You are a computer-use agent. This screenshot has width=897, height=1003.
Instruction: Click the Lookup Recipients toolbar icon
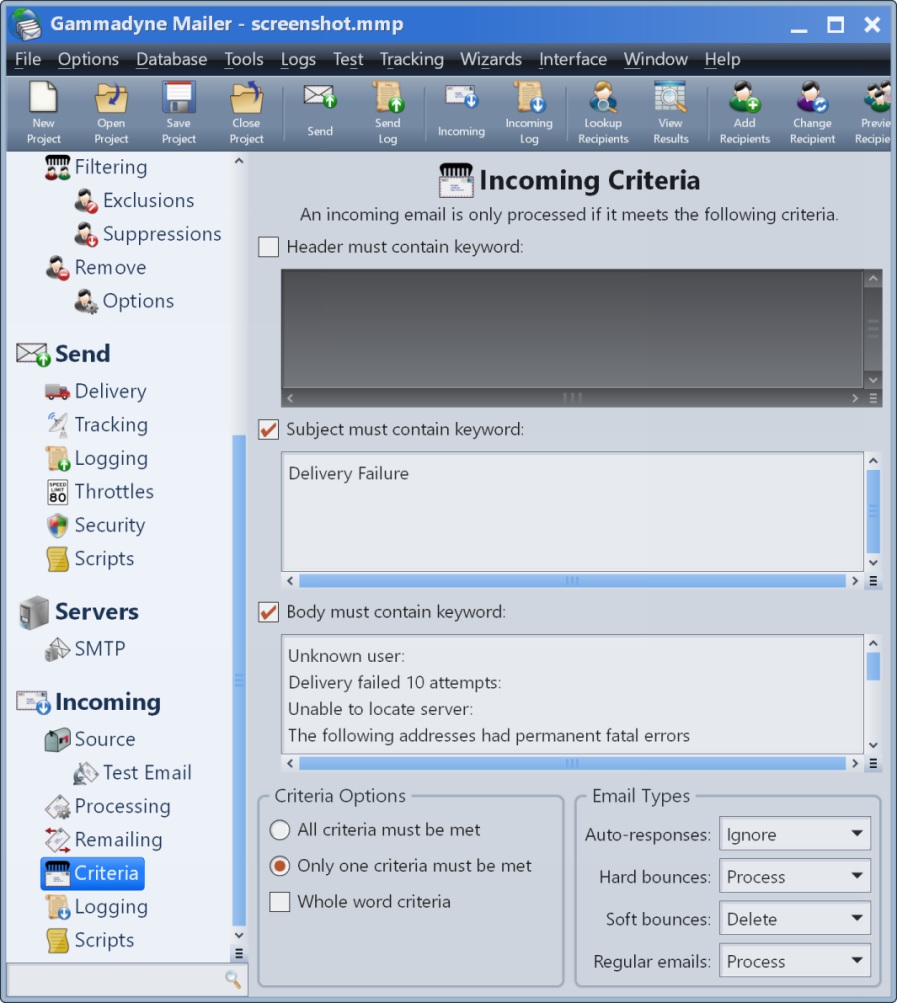(603, 112)
